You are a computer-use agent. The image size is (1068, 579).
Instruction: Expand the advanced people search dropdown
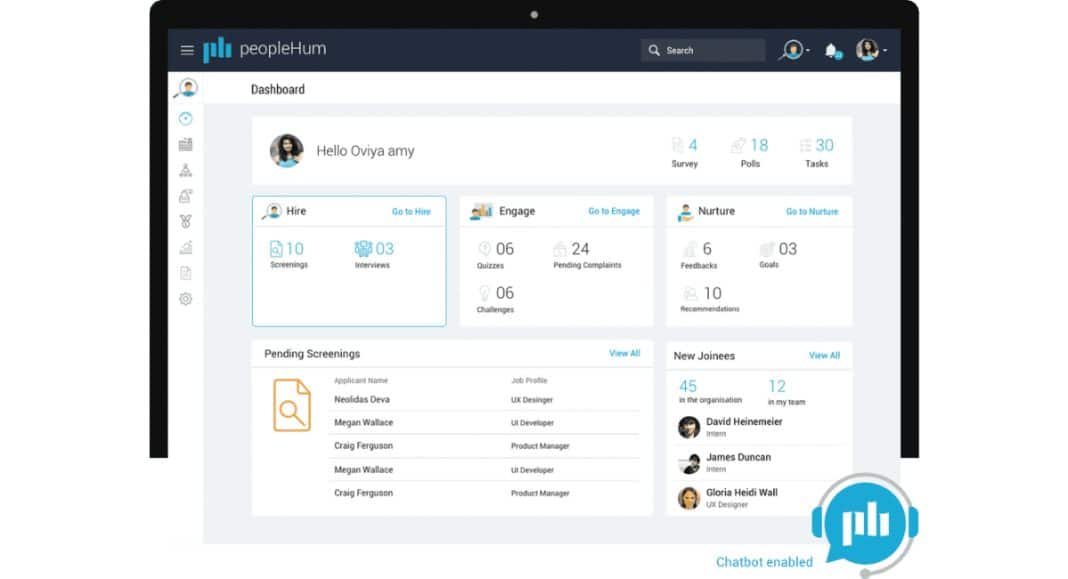pyautogui.click(x=791, y=49)
